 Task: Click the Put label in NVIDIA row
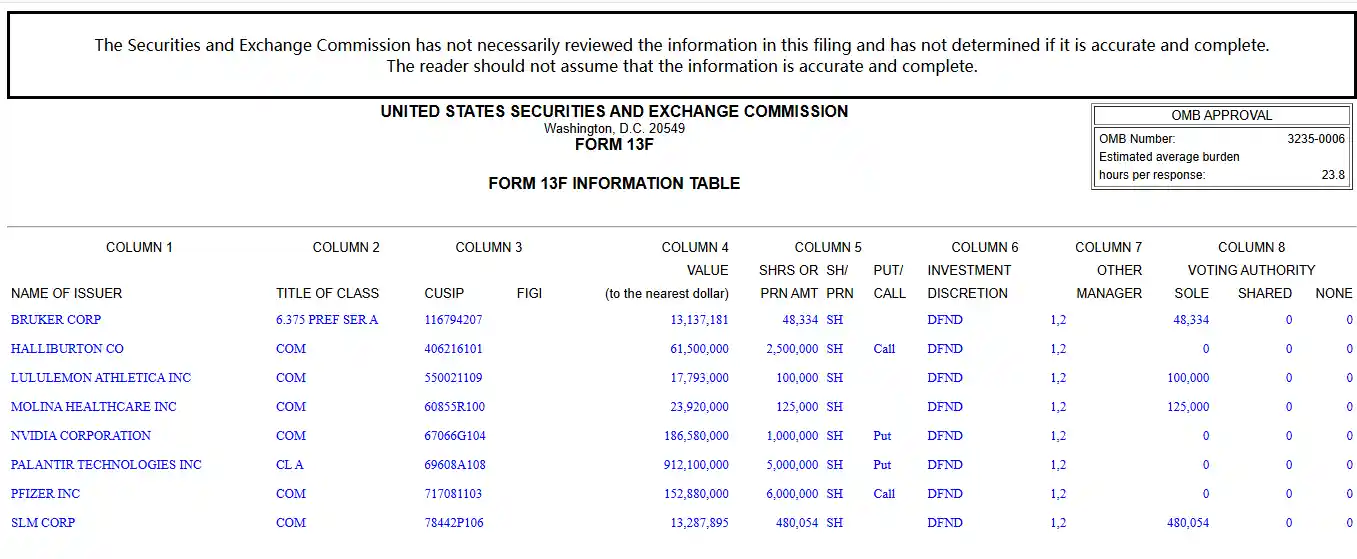(x=882, y=436)
